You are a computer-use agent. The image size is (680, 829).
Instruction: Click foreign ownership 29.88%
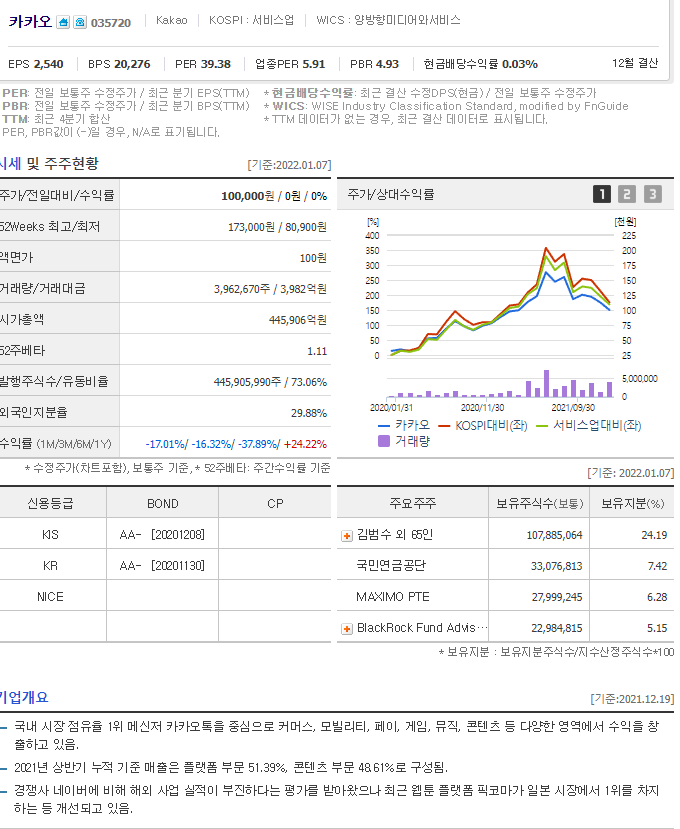309,413
